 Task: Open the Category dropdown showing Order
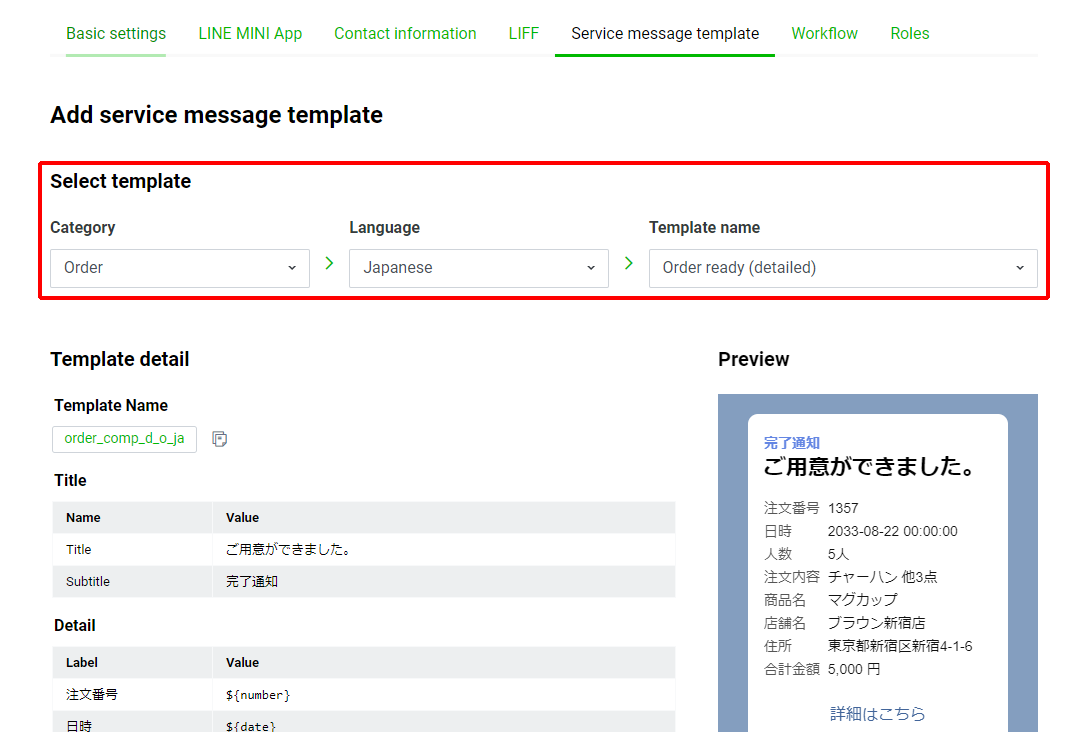pos(180,268)
